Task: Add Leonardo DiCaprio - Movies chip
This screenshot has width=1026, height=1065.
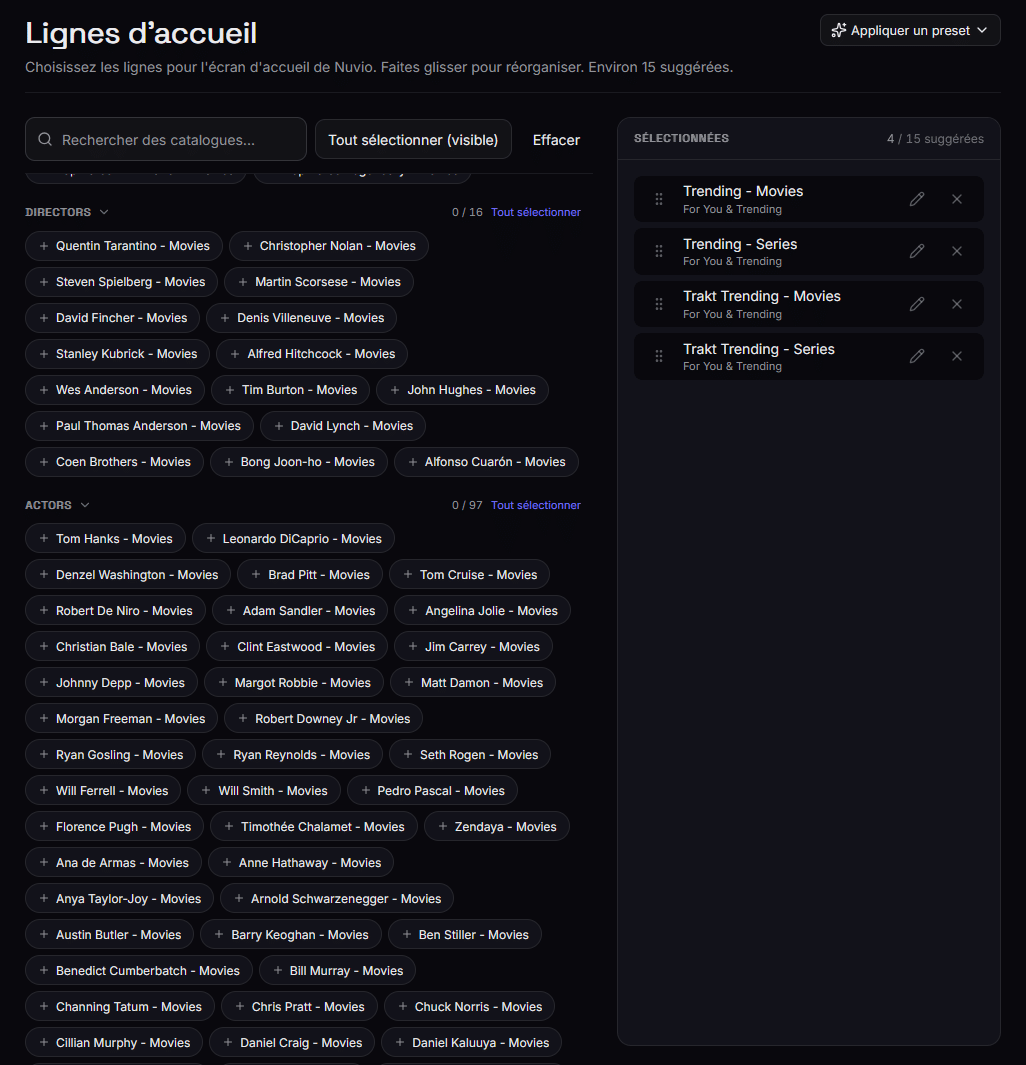Action: coord(293,539)
